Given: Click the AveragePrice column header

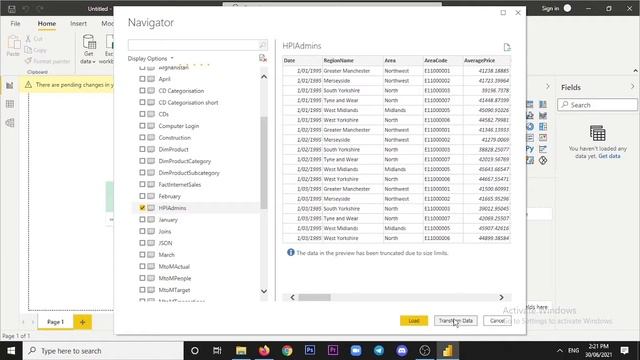Looking at the screenshot, I should 486,60.
